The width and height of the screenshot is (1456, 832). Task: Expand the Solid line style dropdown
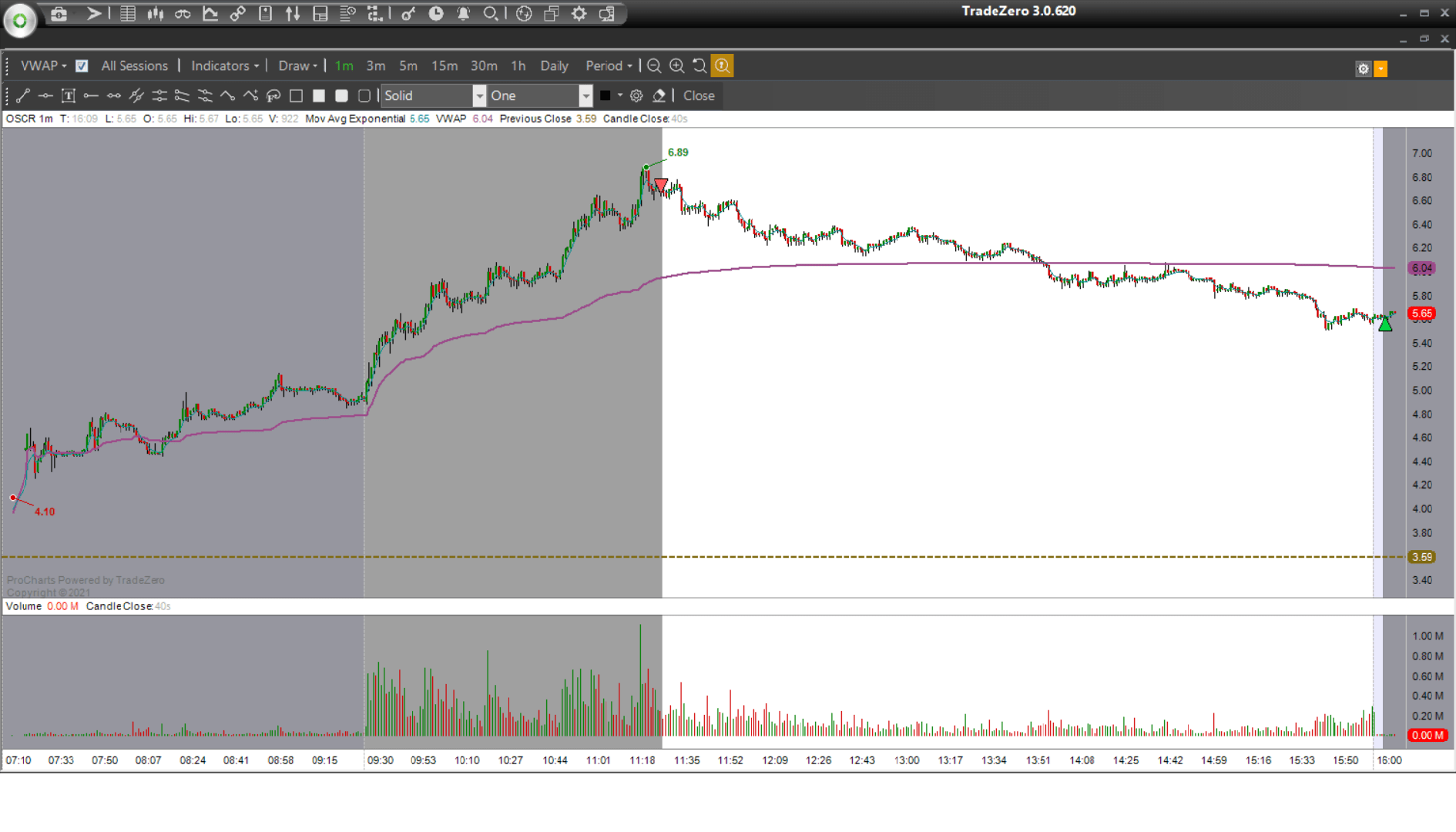[434, 96]
